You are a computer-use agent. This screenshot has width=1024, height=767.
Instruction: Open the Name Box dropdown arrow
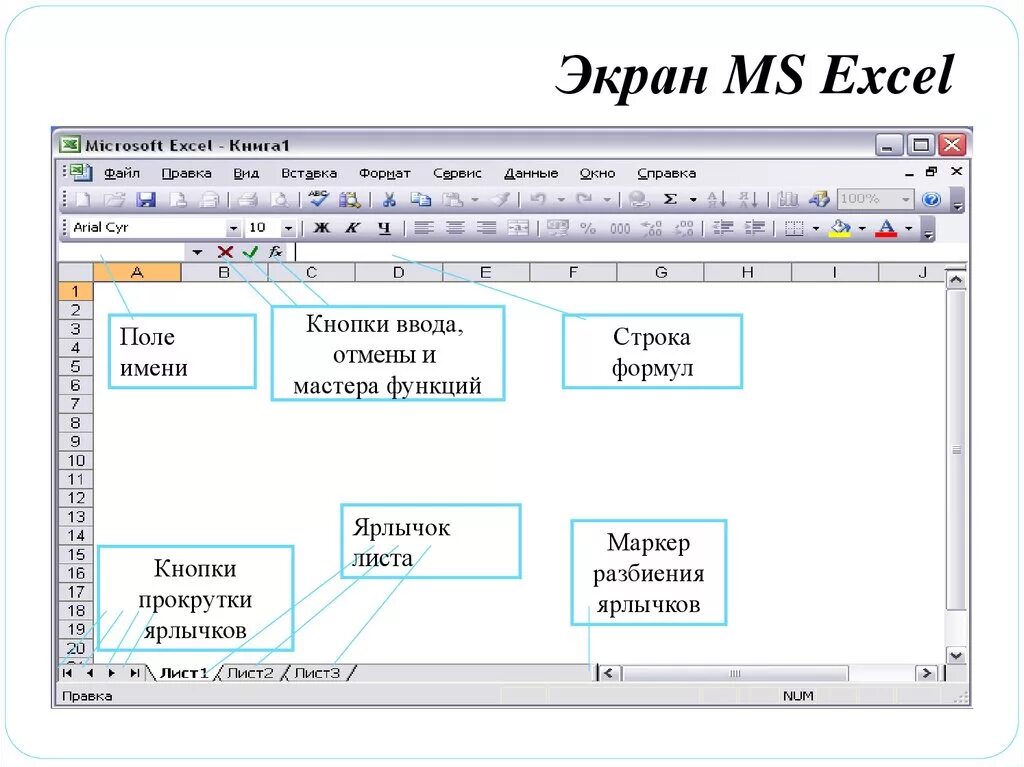pyautogui.click(x=197, y=252)
